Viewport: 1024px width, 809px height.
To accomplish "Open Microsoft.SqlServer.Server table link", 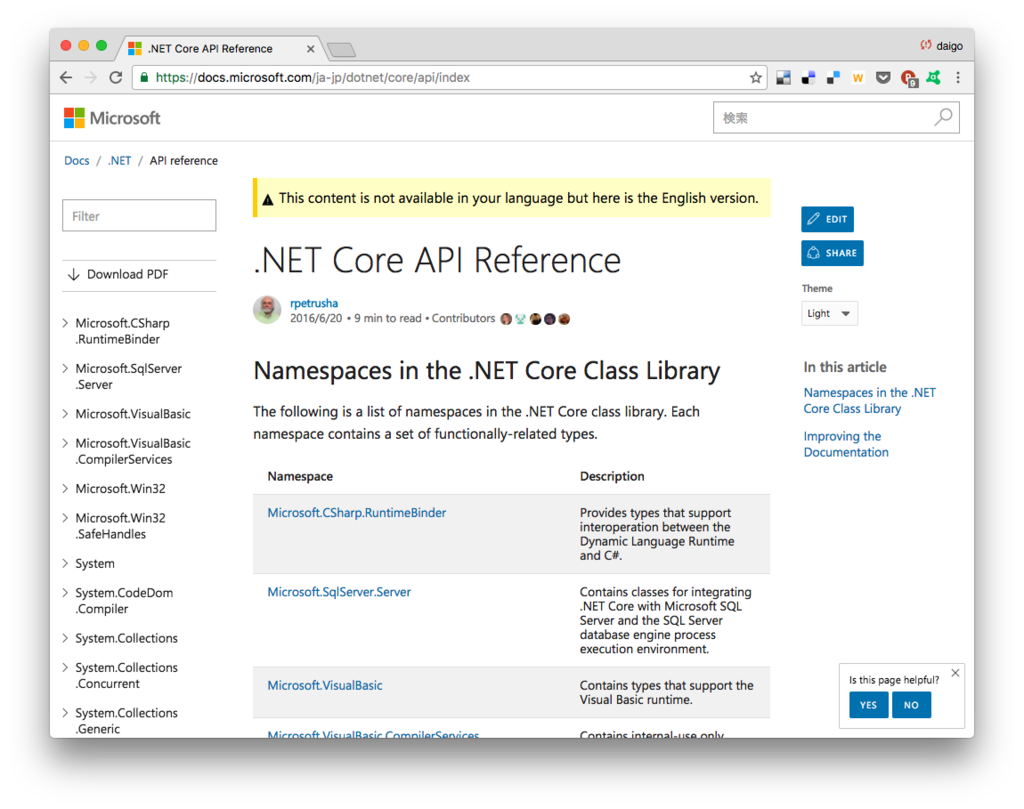I will pyautogui.click(x=339, y=592).
